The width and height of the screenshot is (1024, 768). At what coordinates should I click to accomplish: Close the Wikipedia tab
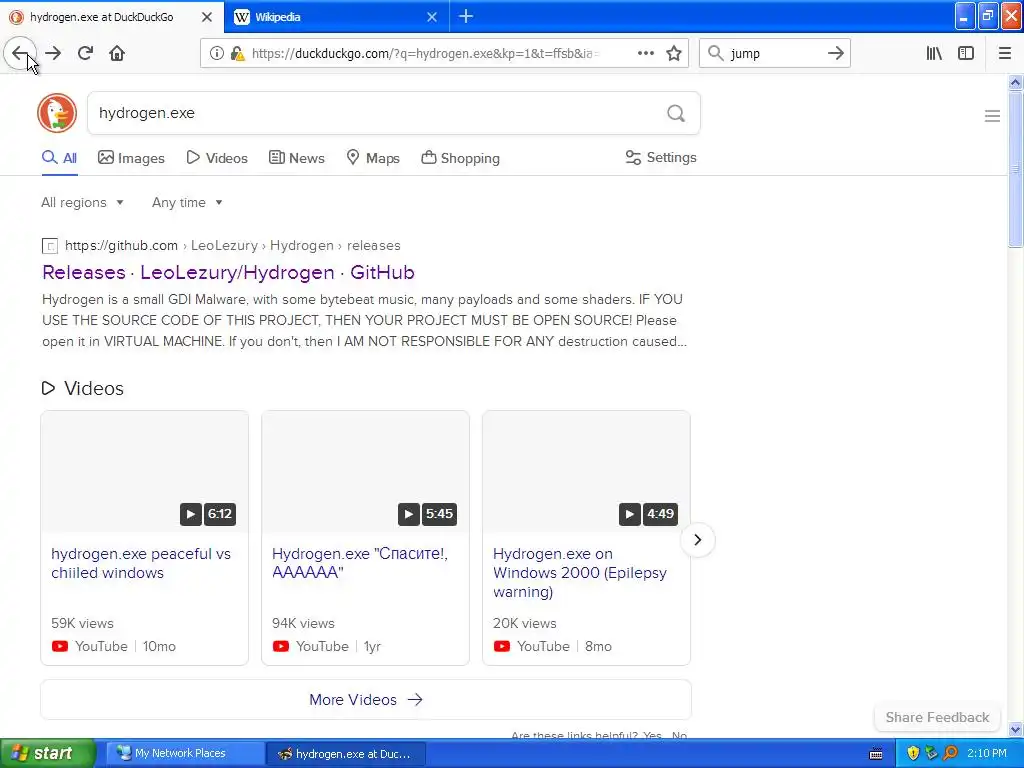click(x=432, y=17)
